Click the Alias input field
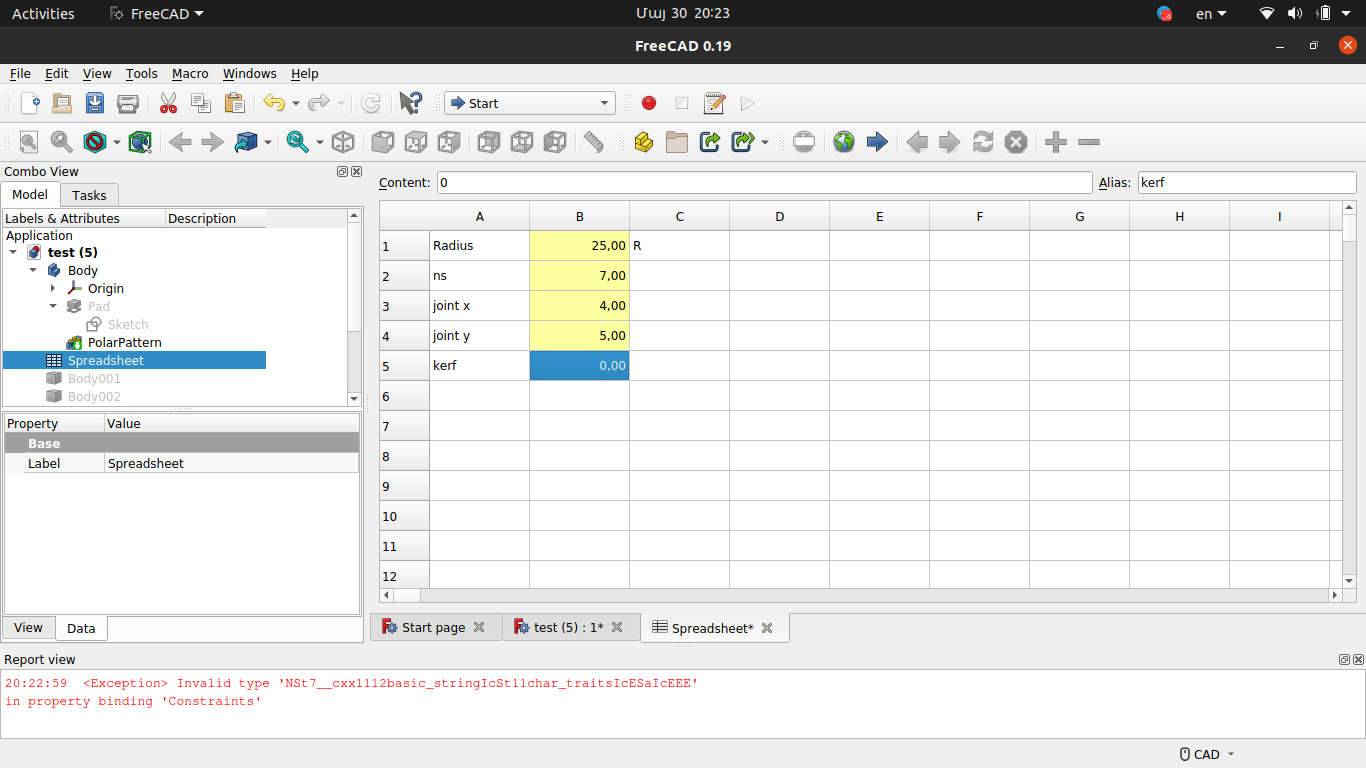The image size is (1366, 768). (1247, 183)
